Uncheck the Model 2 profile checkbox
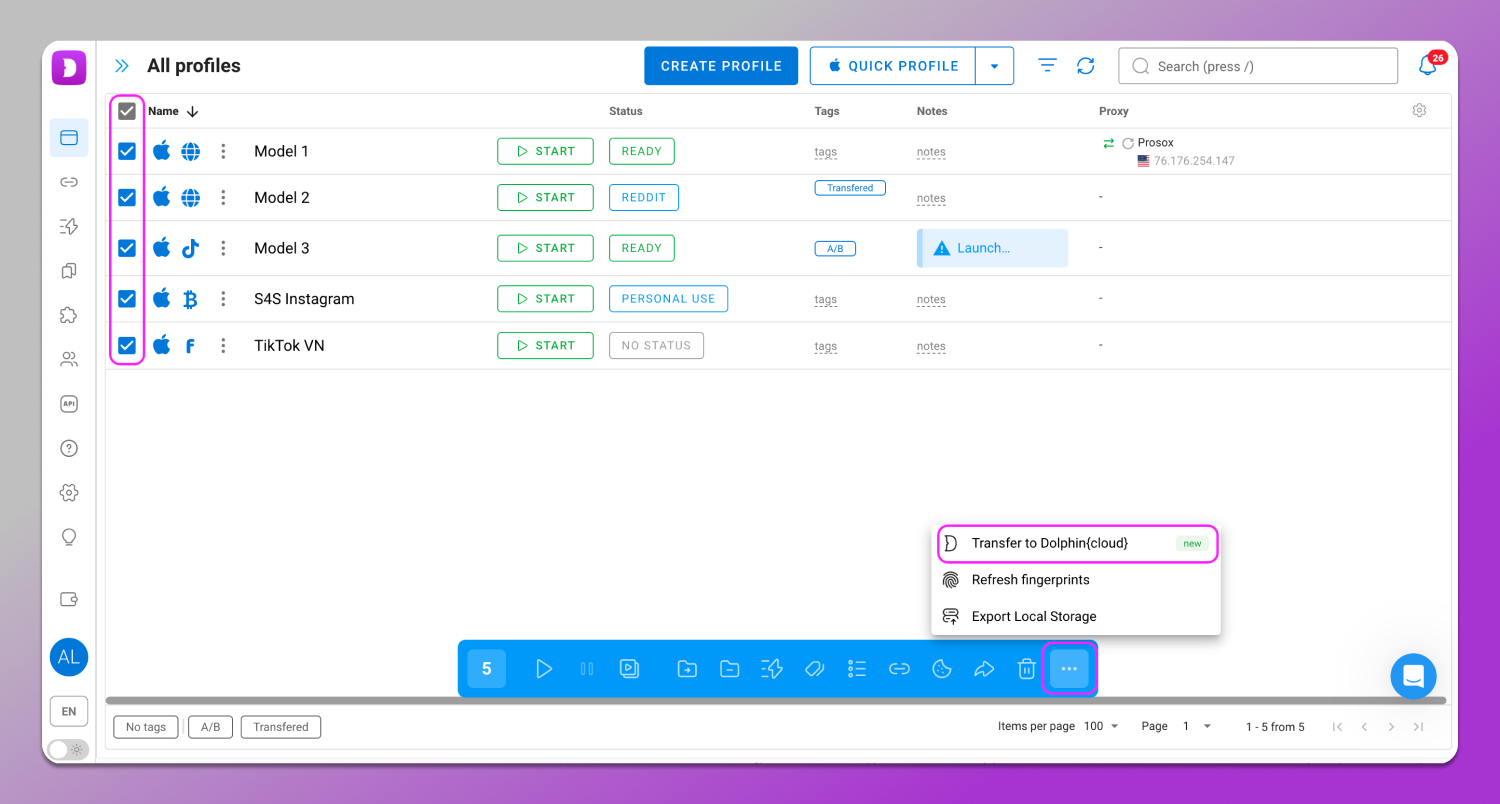Image resolution: width=1500 pixels, height=804 pixels. 126,197
